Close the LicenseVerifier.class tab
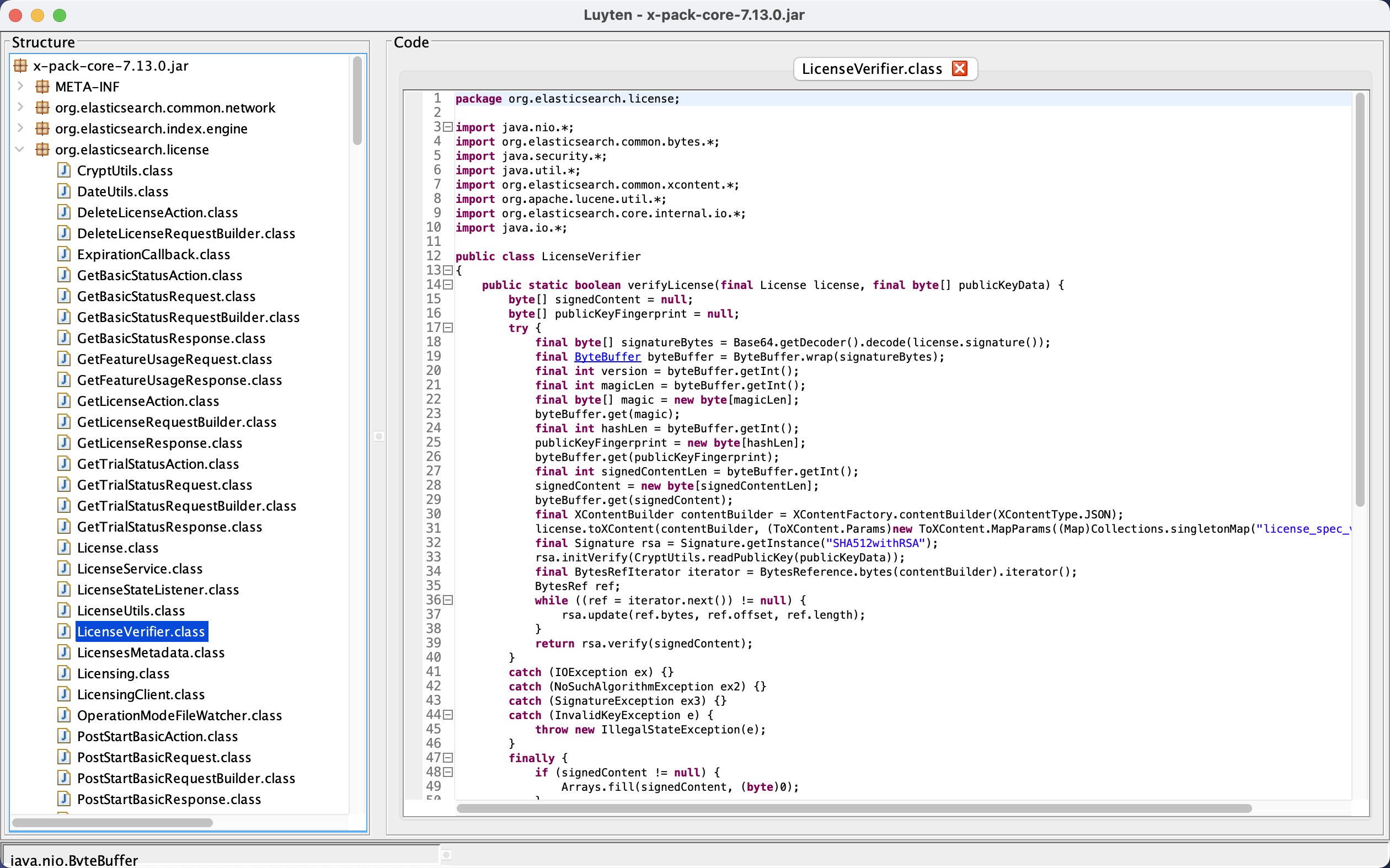Image resolution: width=1390 pixels, height=868 pixels. click(x=959, y=68)
